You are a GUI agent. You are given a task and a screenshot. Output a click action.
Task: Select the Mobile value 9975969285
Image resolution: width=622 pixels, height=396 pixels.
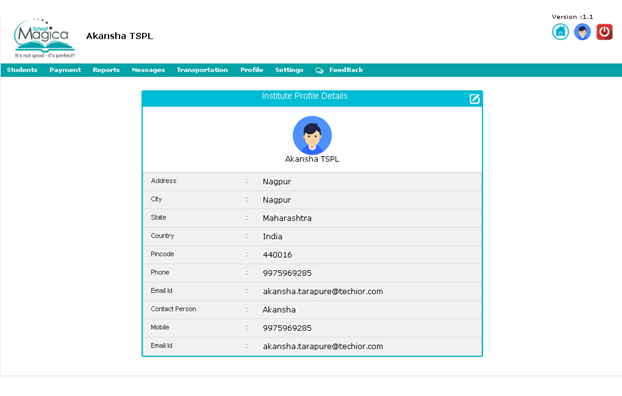pos(287,328)
